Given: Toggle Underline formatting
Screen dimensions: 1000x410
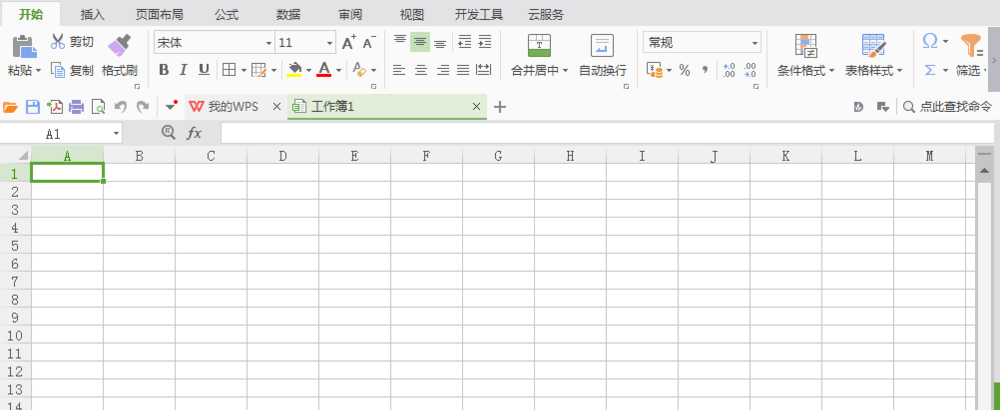Looking at the screenshot, I should (204, 70).
